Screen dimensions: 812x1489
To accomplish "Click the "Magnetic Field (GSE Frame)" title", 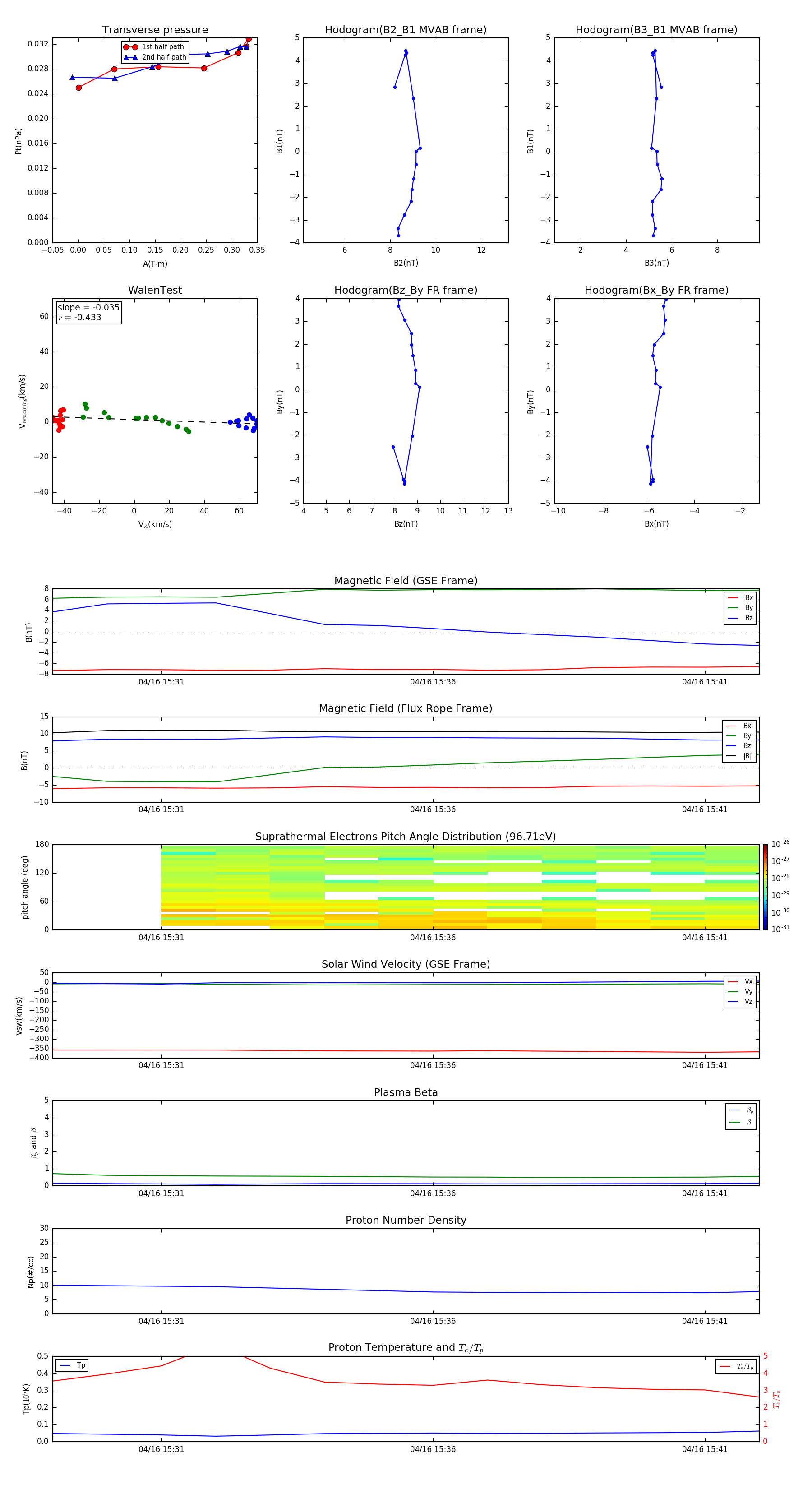I will point(406,581).
